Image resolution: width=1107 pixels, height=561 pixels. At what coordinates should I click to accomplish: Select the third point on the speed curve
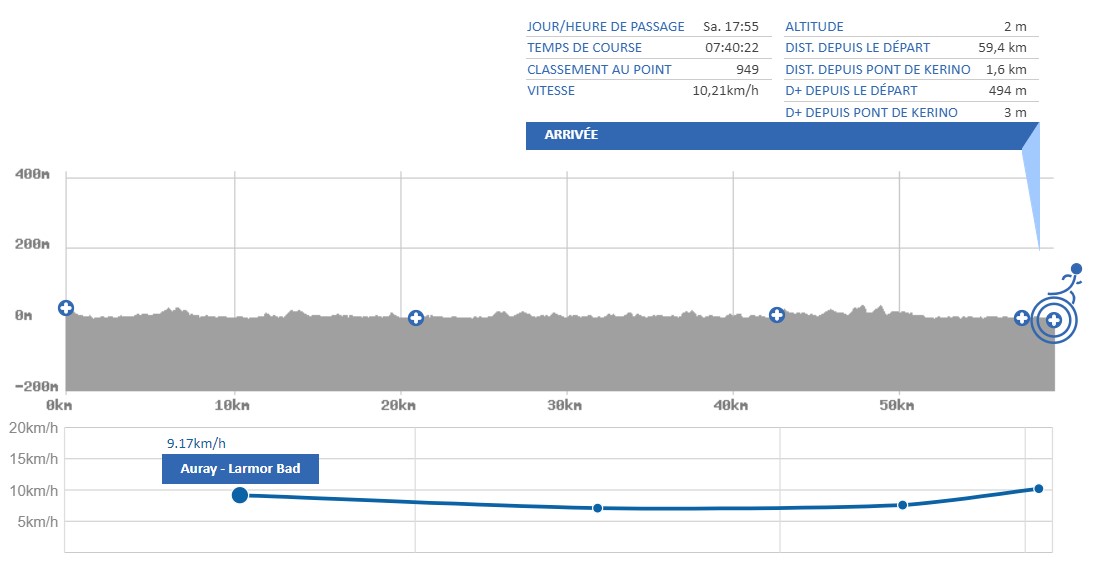(902, 505)
